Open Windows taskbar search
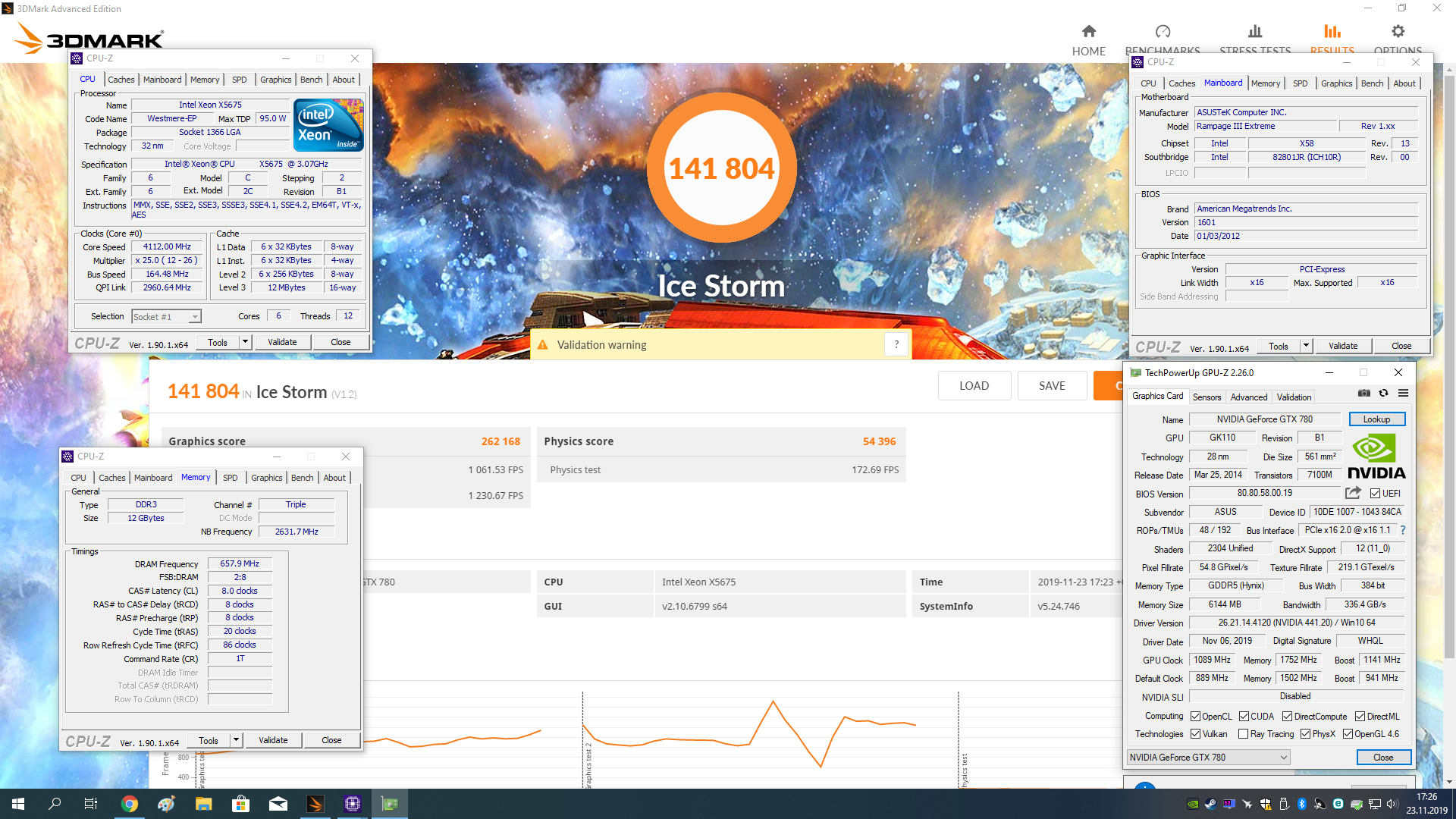The height and width of the screenshot is (819, 1456). click(55, 804)
